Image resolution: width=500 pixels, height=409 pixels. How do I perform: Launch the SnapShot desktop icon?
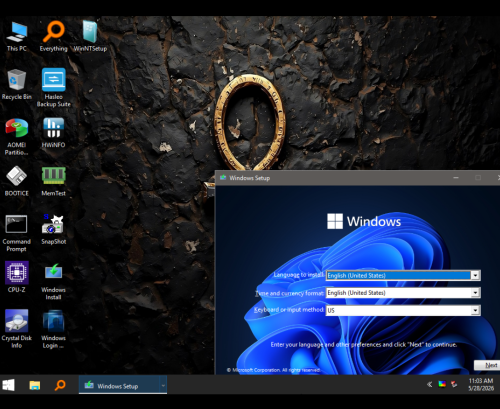pos(53,229)
